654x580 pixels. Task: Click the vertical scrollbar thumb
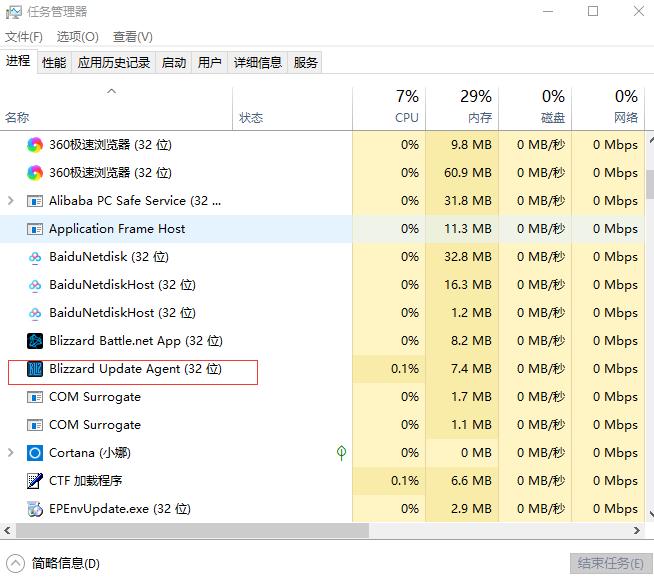coord(651,183)
